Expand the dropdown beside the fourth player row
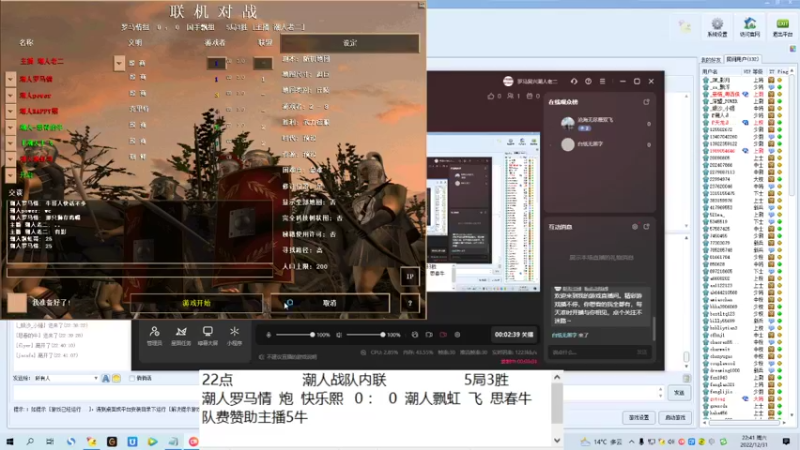 [x=11, y=111]
